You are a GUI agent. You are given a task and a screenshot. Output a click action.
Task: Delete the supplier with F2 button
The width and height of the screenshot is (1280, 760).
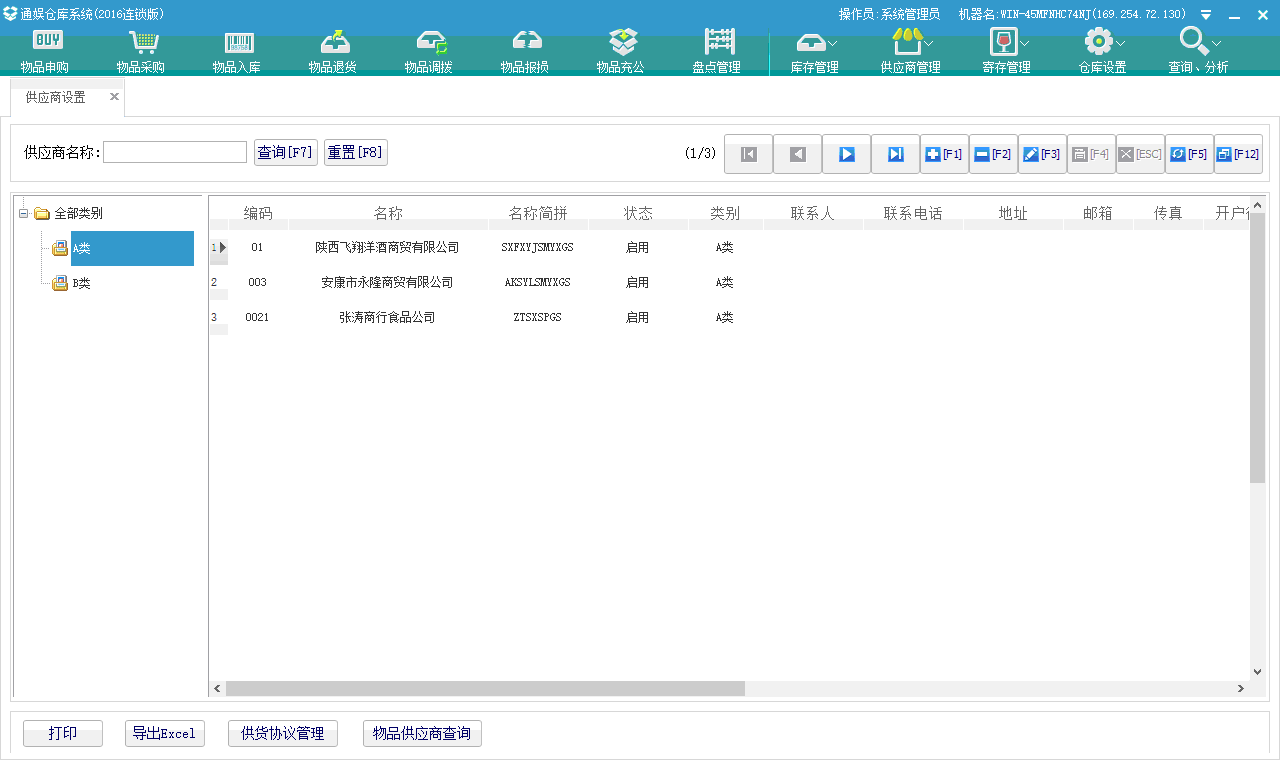tap(993, 154)
